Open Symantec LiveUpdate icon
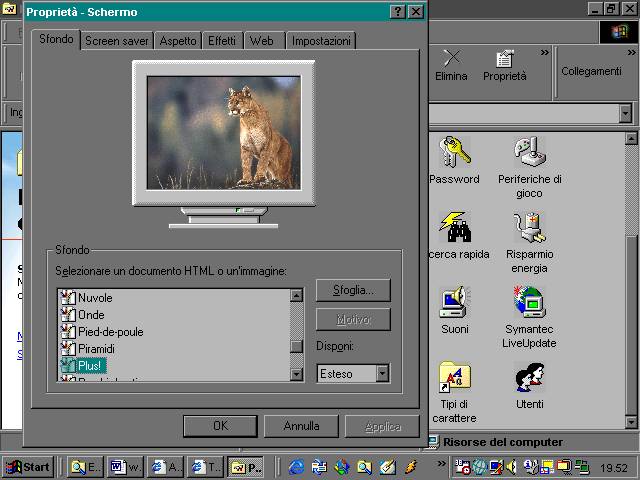The width and height of the screenshot is (640, 480). coord(529,302)
